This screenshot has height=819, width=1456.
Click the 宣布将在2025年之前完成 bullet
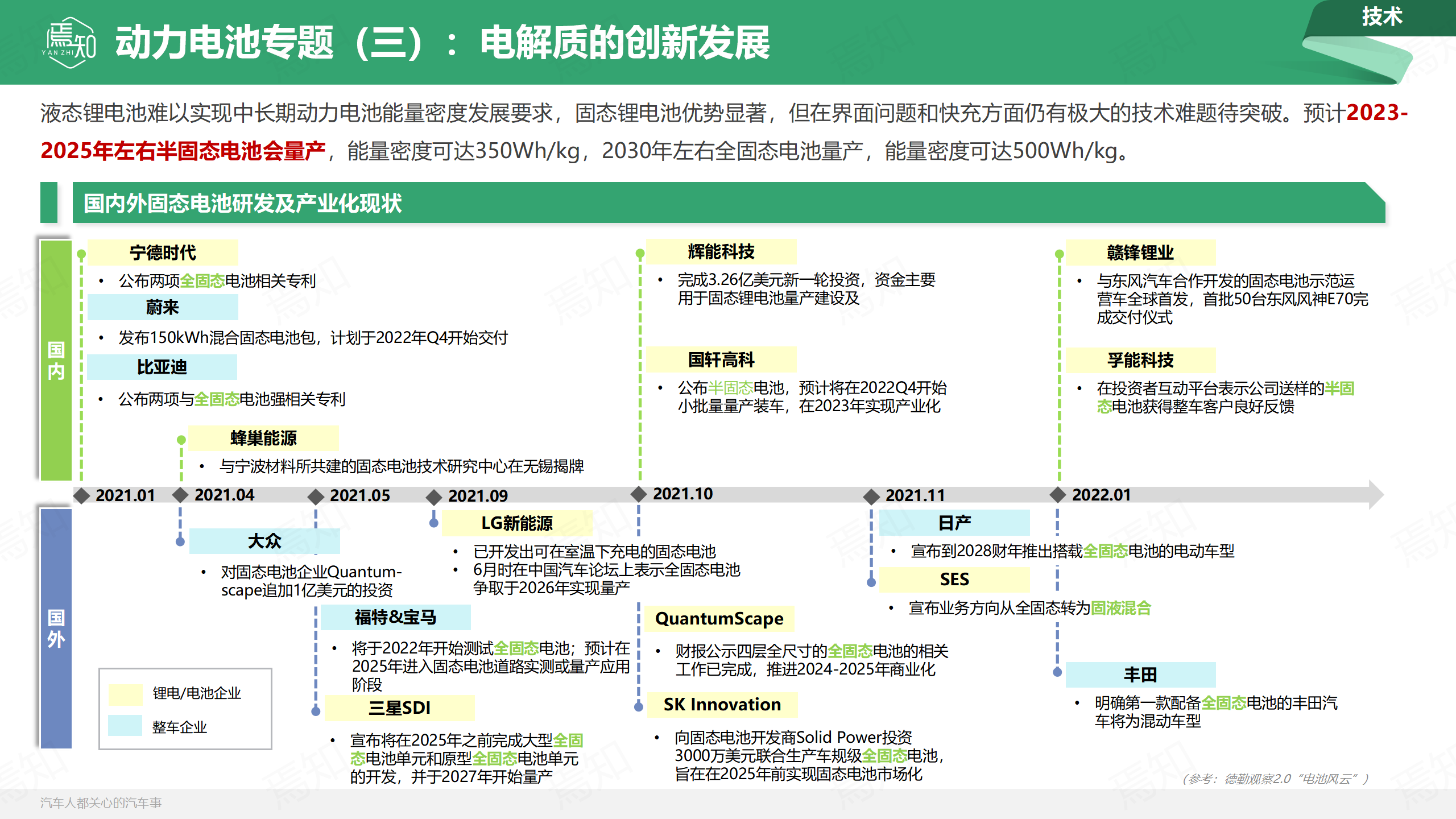pyautogui.click(x=466, y=759)
